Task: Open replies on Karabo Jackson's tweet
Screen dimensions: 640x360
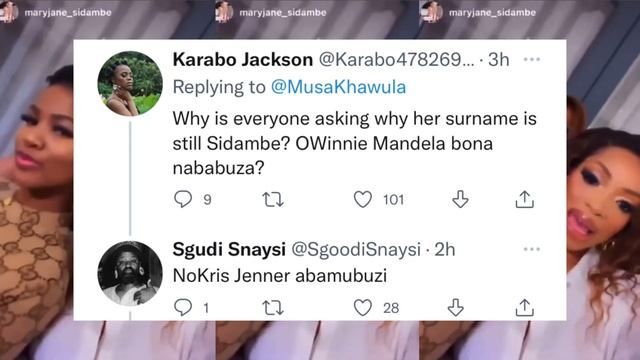Action: [x=183, y=199]
